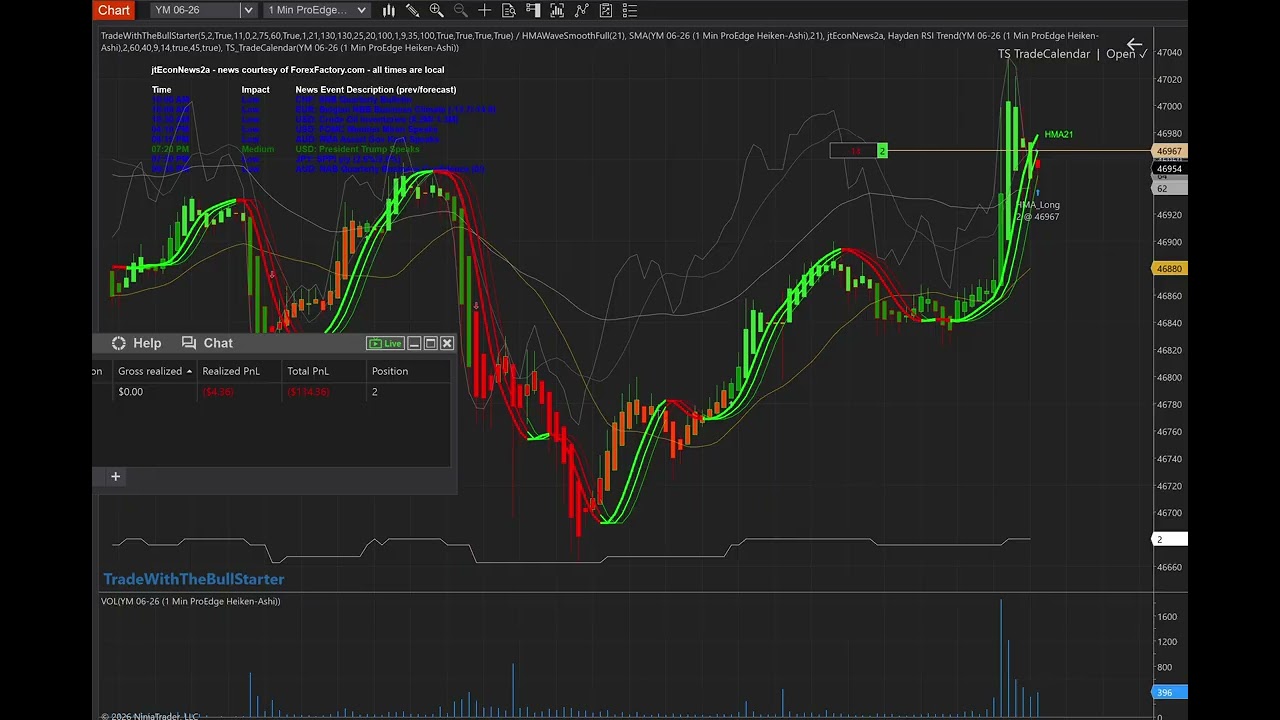This screenshot has height=720, width=1280.
Task: Open the Data Series icon
Action: 557,10
